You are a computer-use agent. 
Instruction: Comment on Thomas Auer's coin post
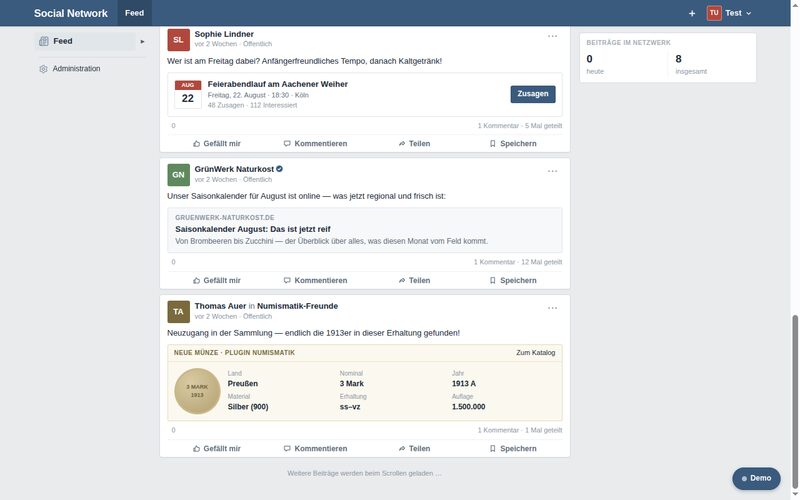(315, 449)
